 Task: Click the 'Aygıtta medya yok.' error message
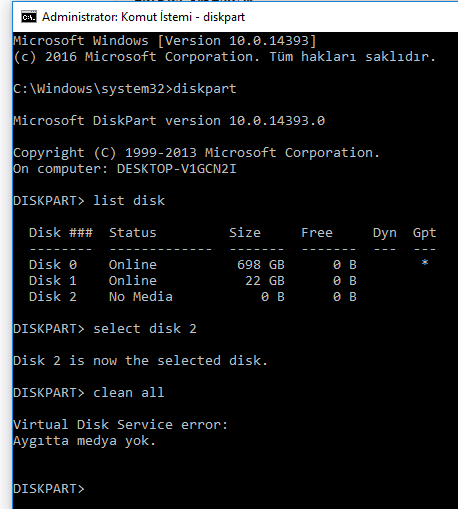coord(84,441)
